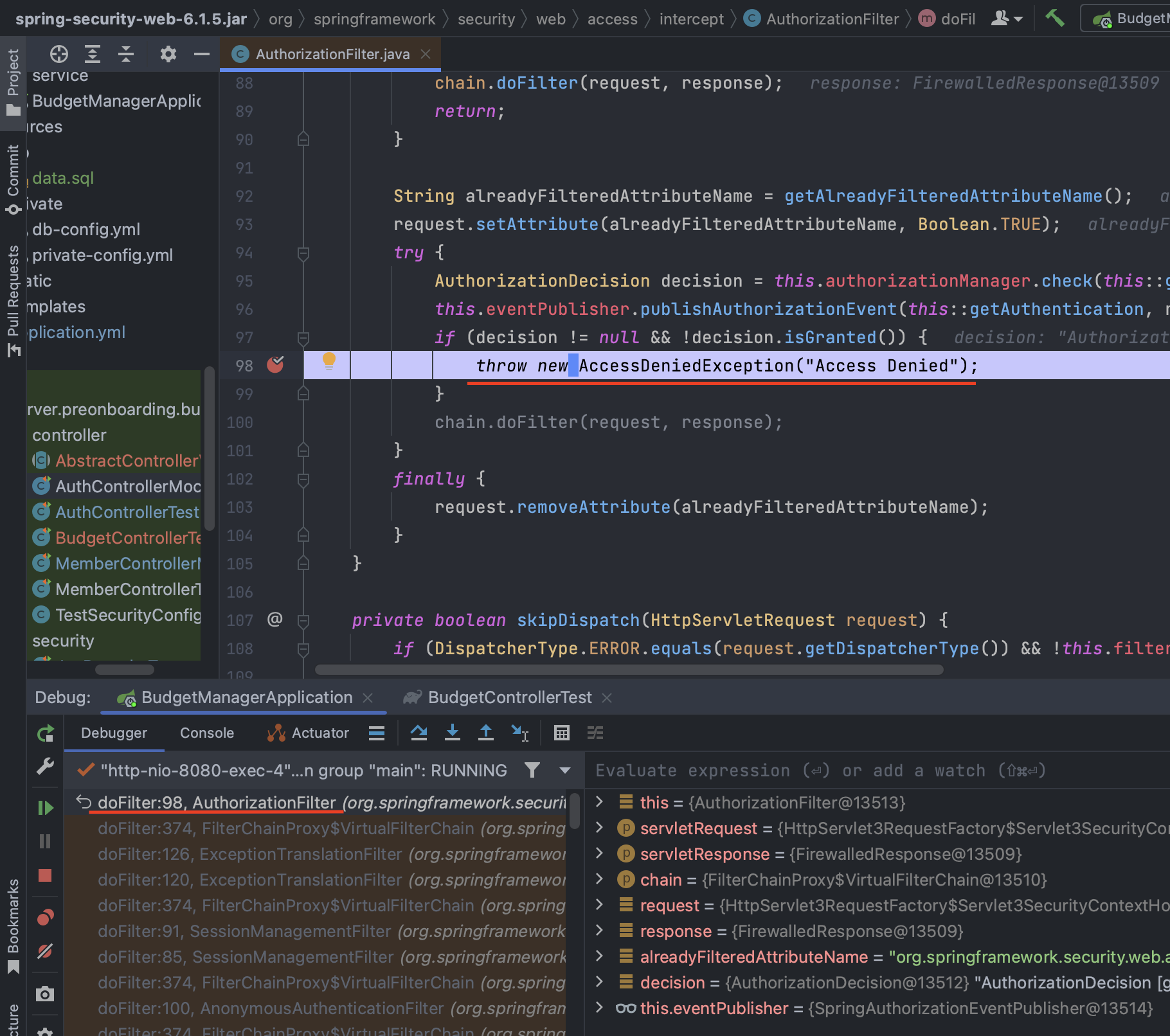Click the Collapse All icon in Project panel
1170x1036 pixels.
126,54
